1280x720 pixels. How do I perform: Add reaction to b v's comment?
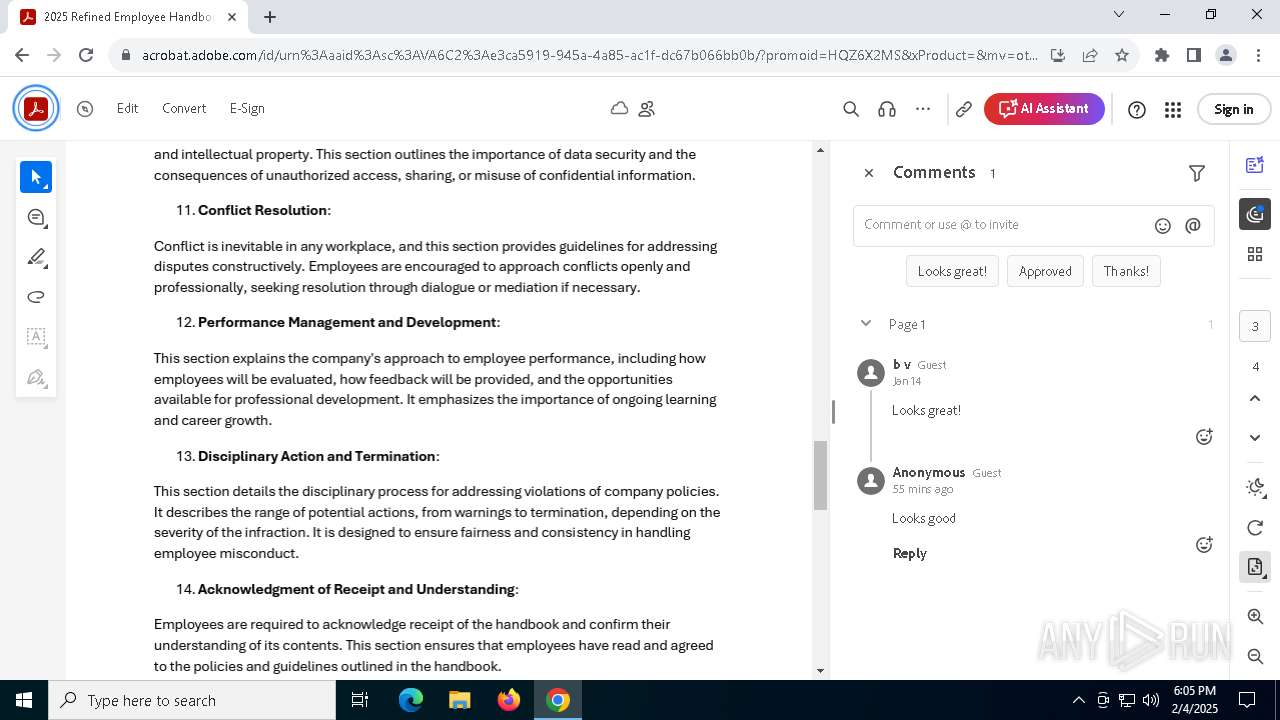tap(1205, 437)
